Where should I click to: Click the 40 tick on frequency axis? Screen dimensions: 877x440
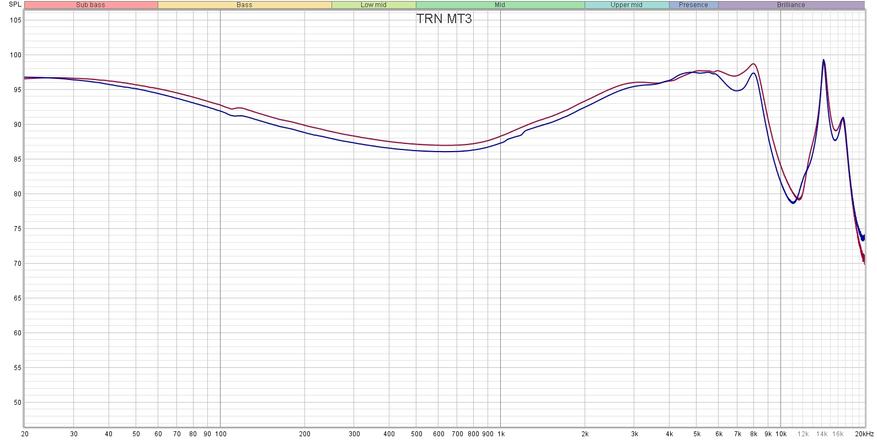pyautogui.click(x=109, y=434)
